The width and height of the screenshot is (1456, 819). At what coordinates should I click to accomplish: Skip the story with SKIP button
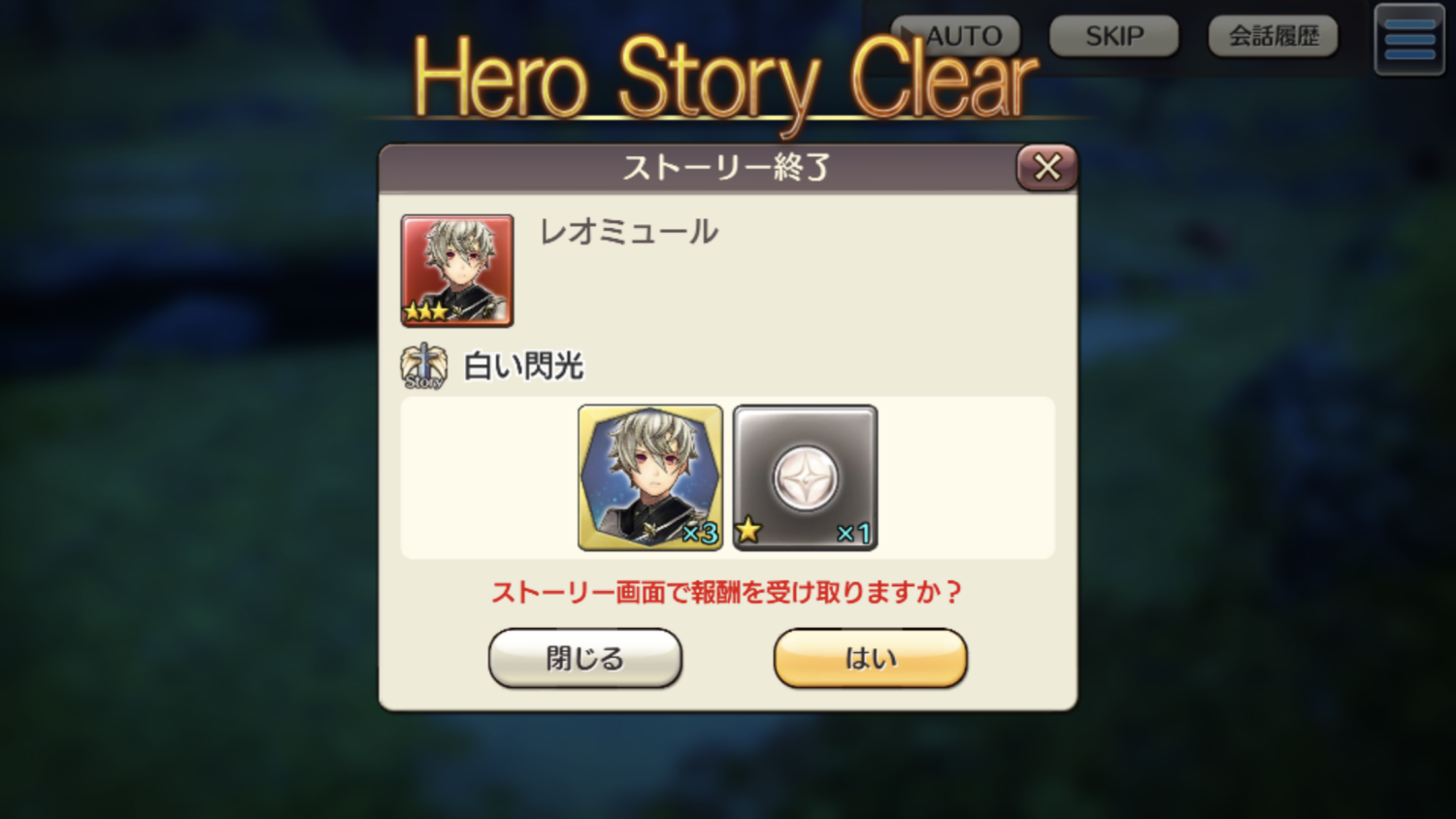coord(1113,37)
